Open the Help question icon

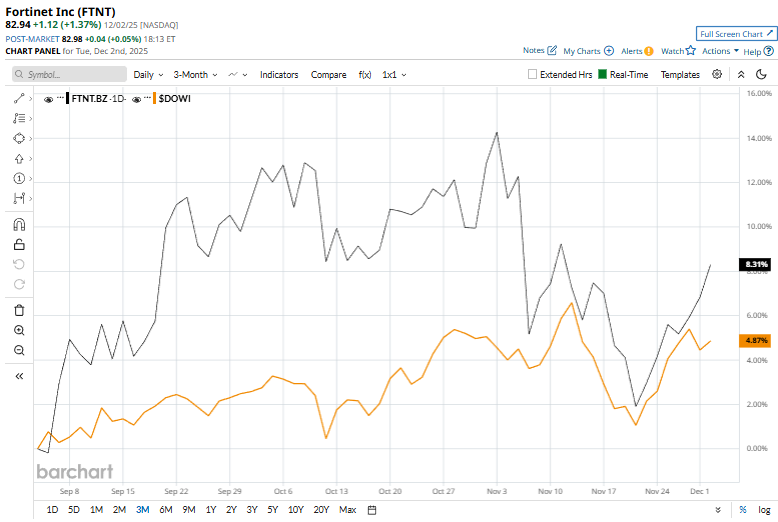[769, 51]
